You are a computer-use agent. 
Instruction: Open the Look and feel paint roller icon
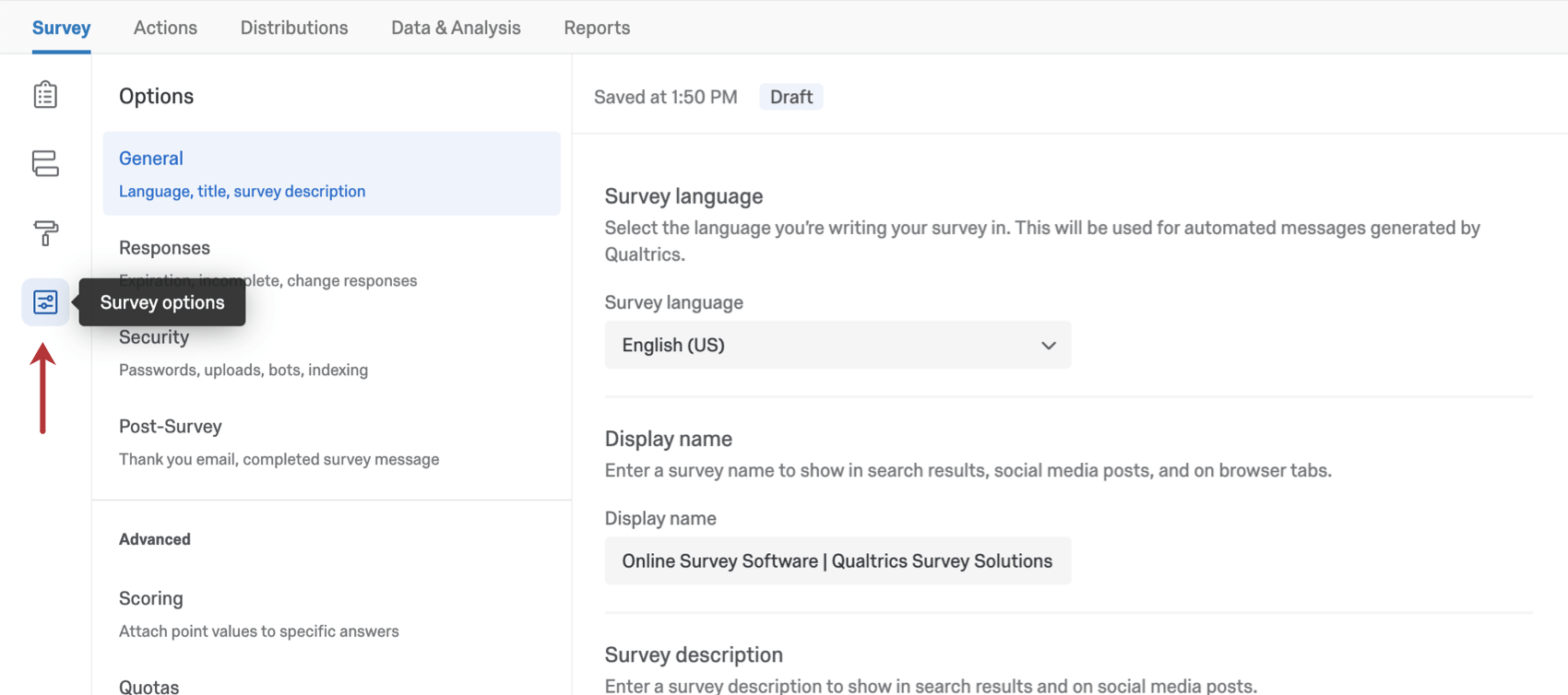[x=45, y=233]
